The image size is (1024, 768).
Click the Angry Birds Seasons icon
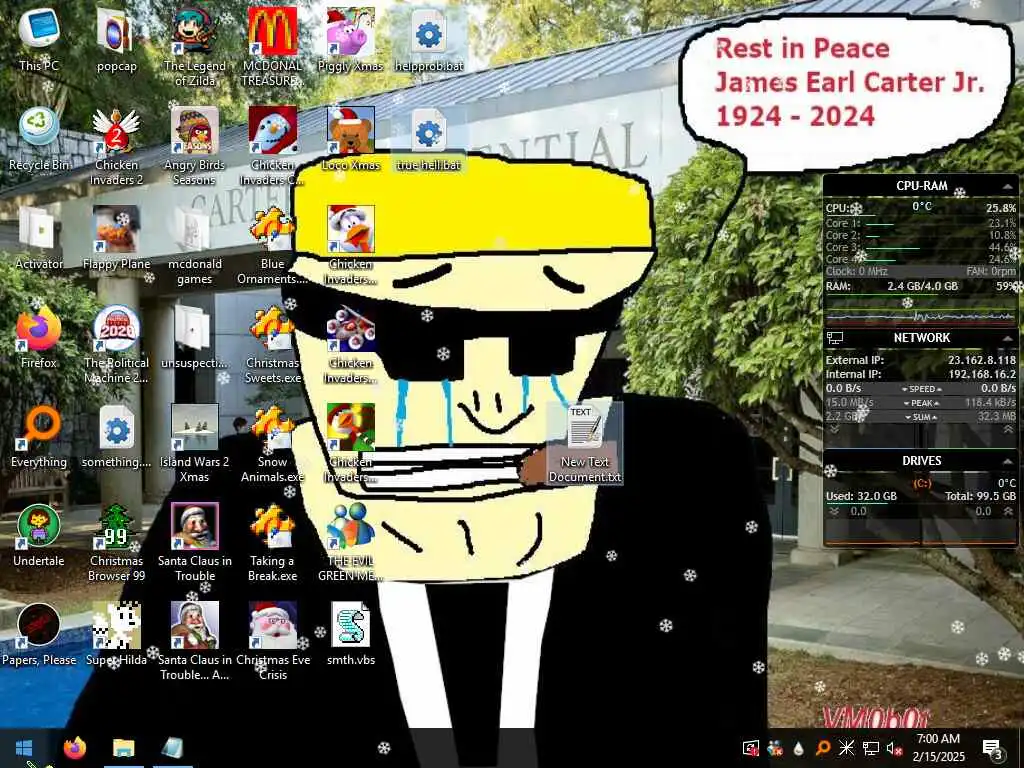(x=195, y=146)
